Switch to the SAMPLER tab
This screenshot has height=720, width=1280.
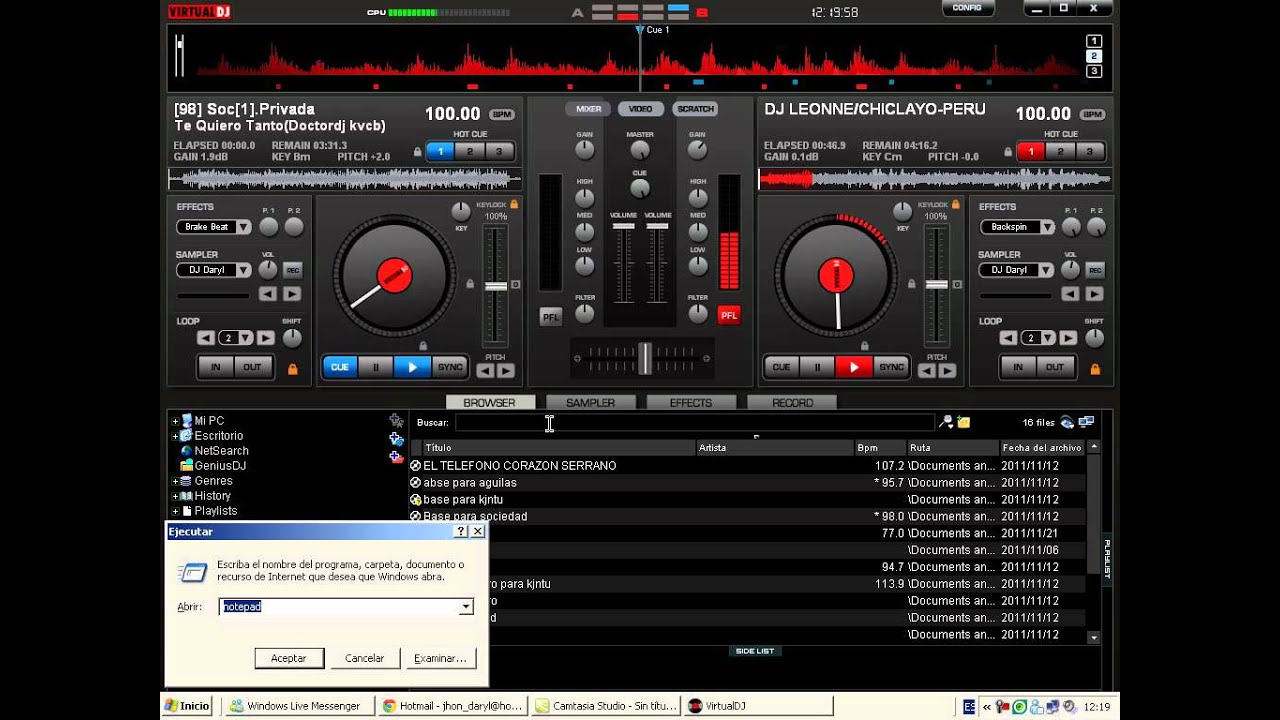[590, 402]
